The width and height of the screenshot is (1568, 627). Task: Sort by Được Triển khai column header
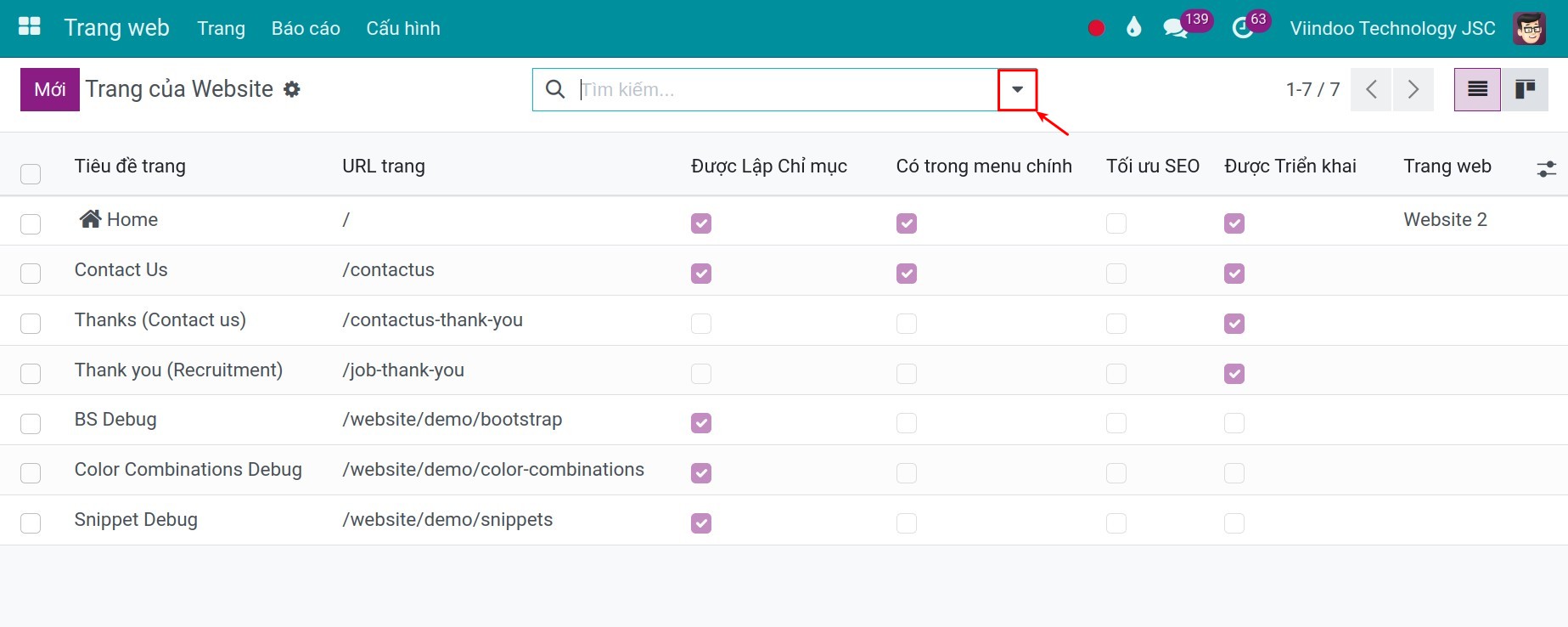[1290, 166]
